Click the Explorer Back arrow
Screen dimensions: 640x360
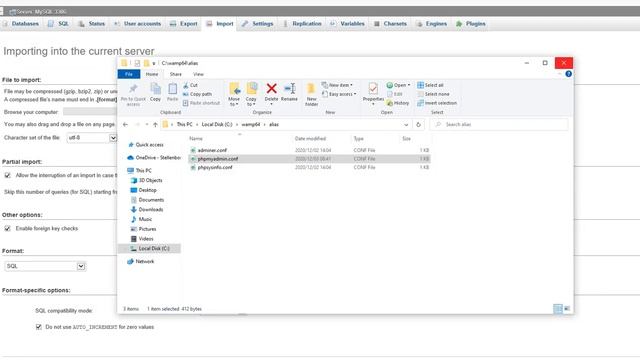(x=126, y=124)
